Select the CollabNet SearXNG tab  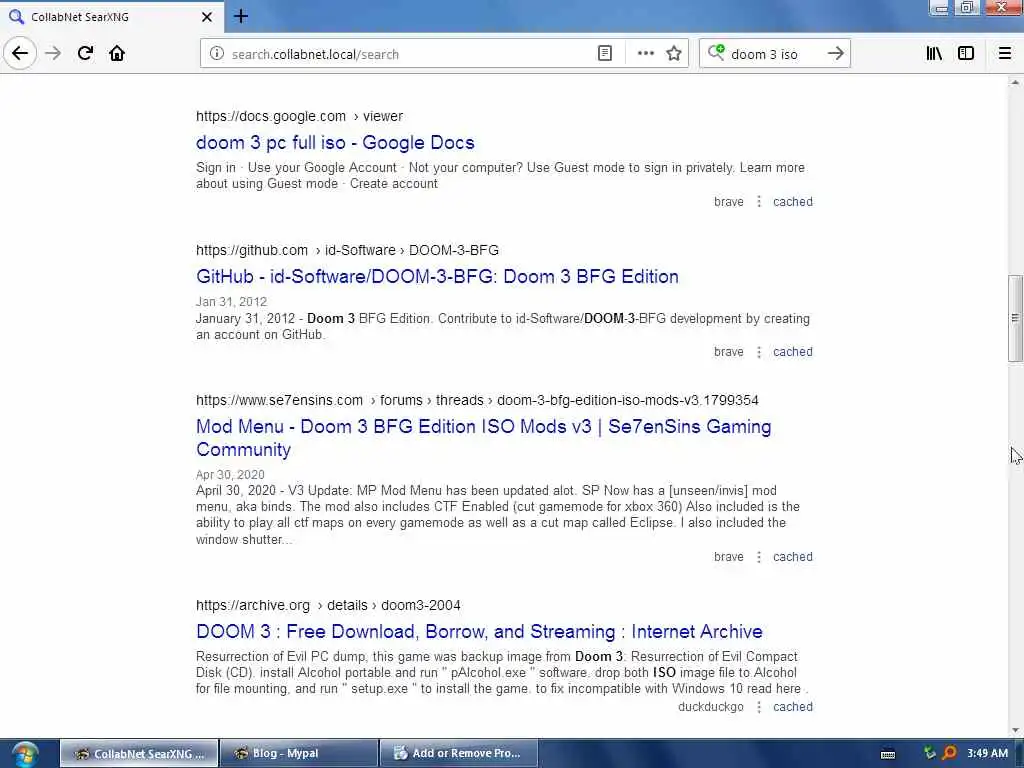coord(111,17)
